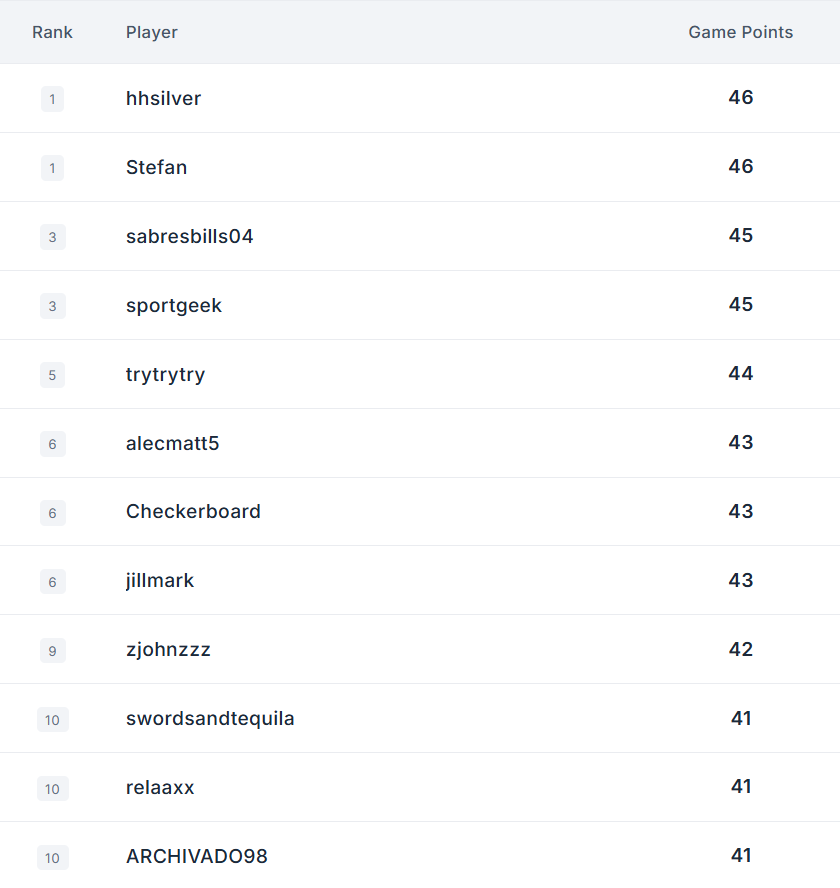Click swordsandtequila player name
Screen dimensions: 840x888
coord(210,719)
